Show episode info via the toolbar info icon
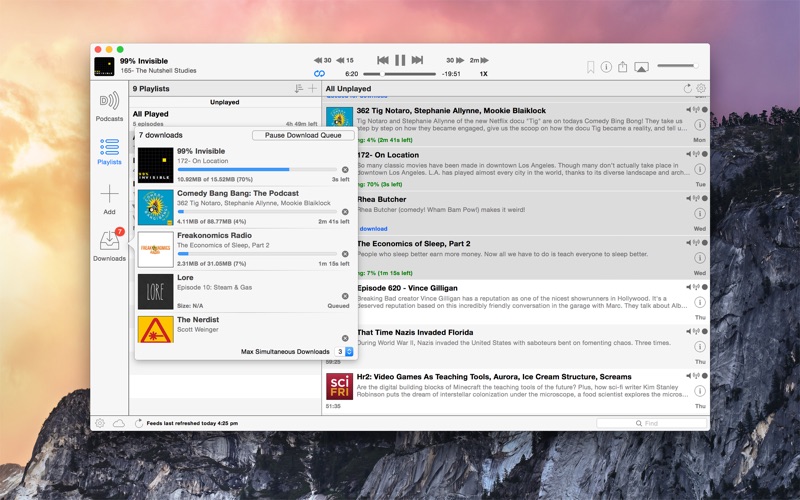 coord(606,67)
